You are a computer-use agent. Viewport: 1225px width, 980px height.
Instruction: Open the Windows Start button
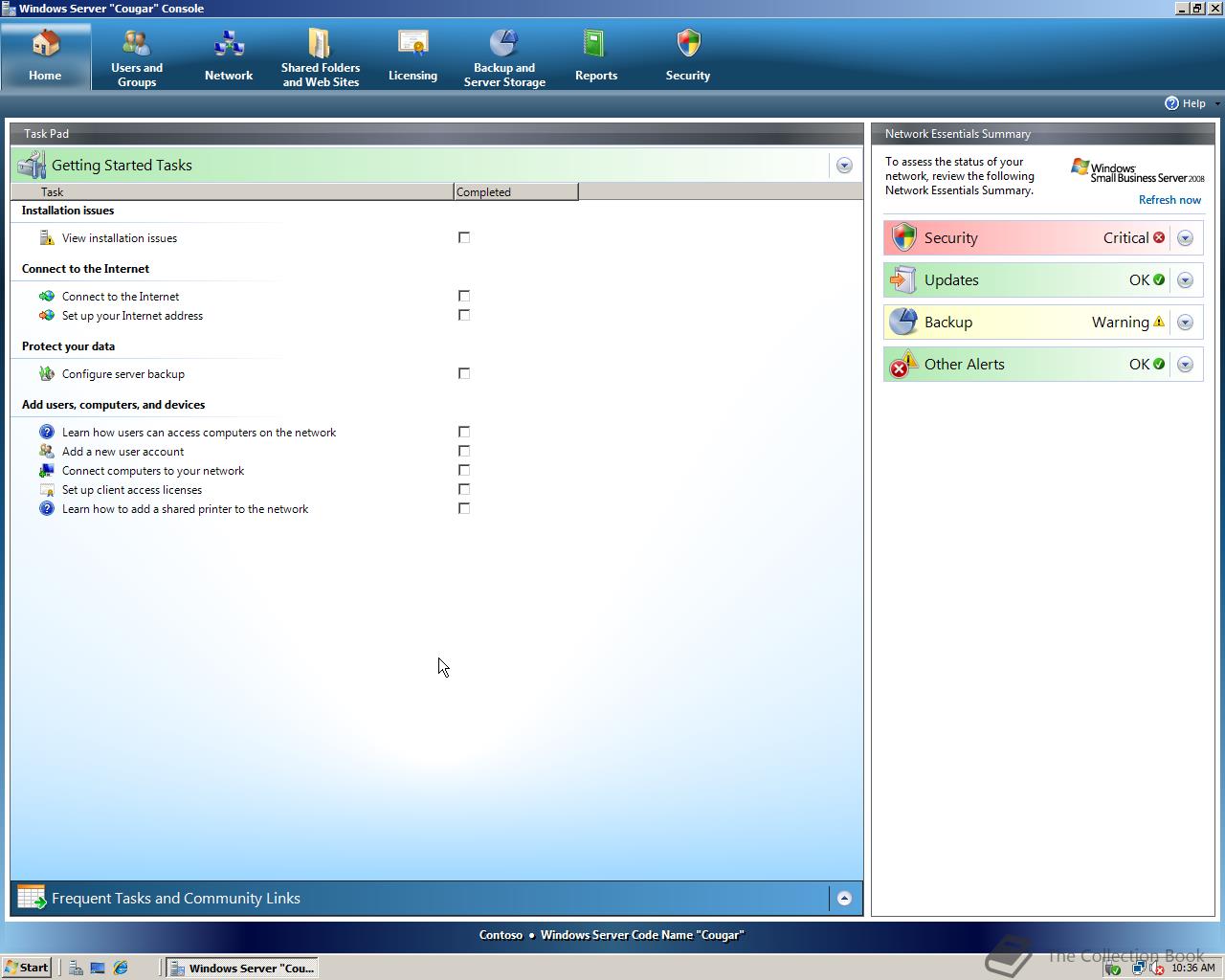coord(27,968)
